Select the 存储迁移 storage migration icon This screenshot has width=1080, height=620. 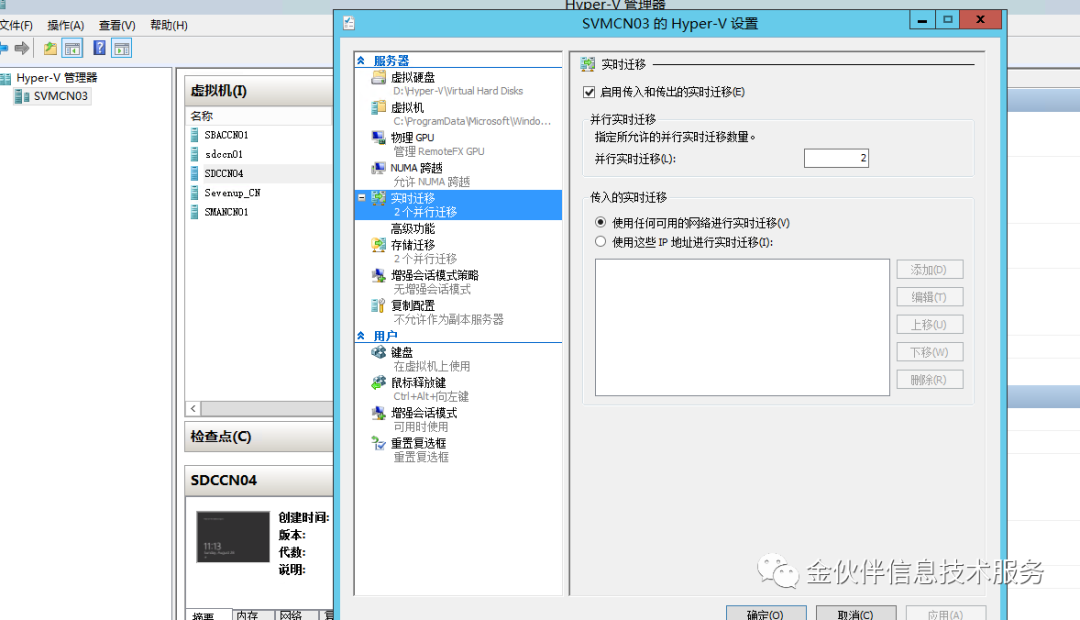click(x=378, y=245)
